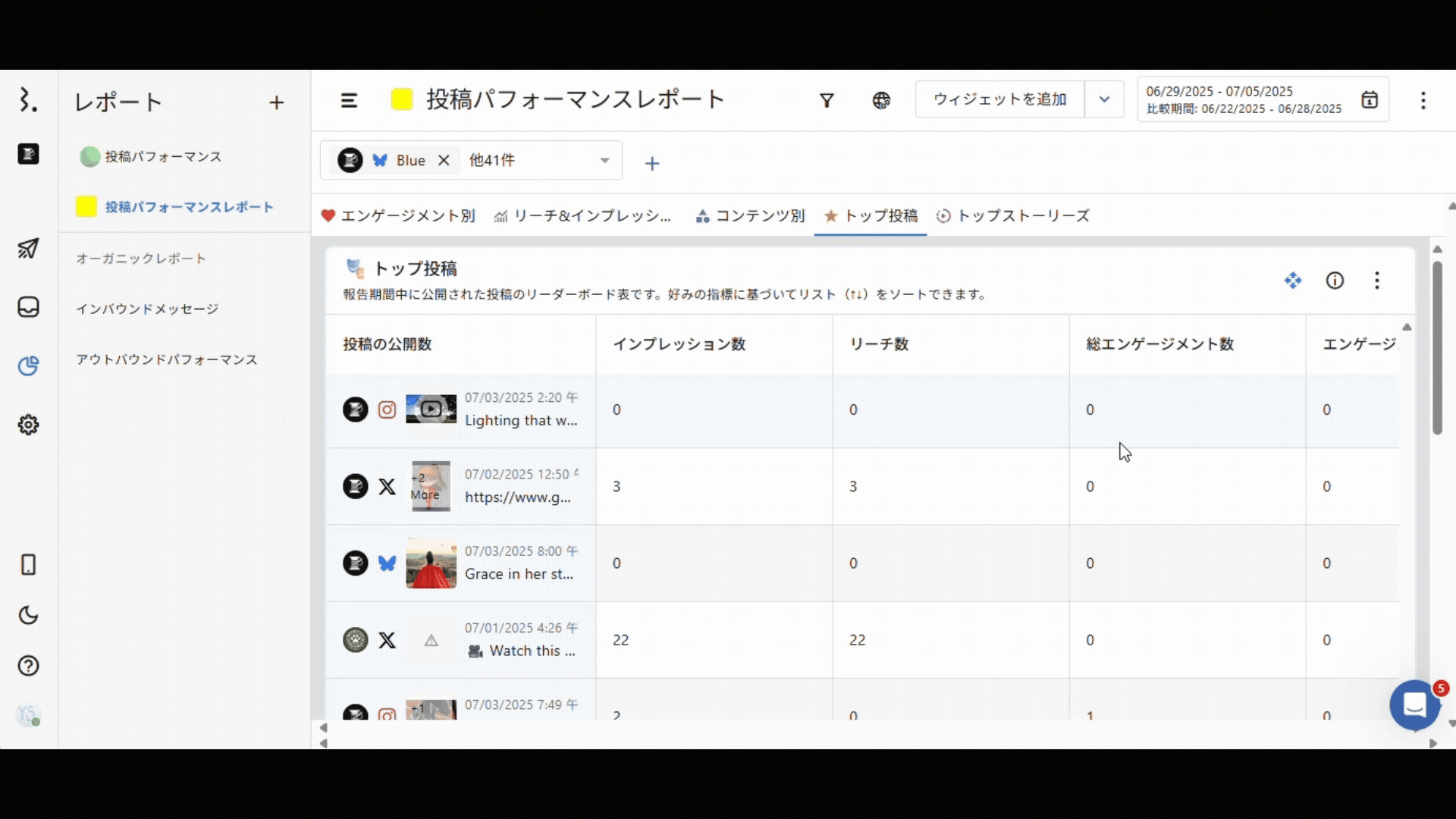
Task: Open the publish paper plane icon
Action: (x=28, y=249)
